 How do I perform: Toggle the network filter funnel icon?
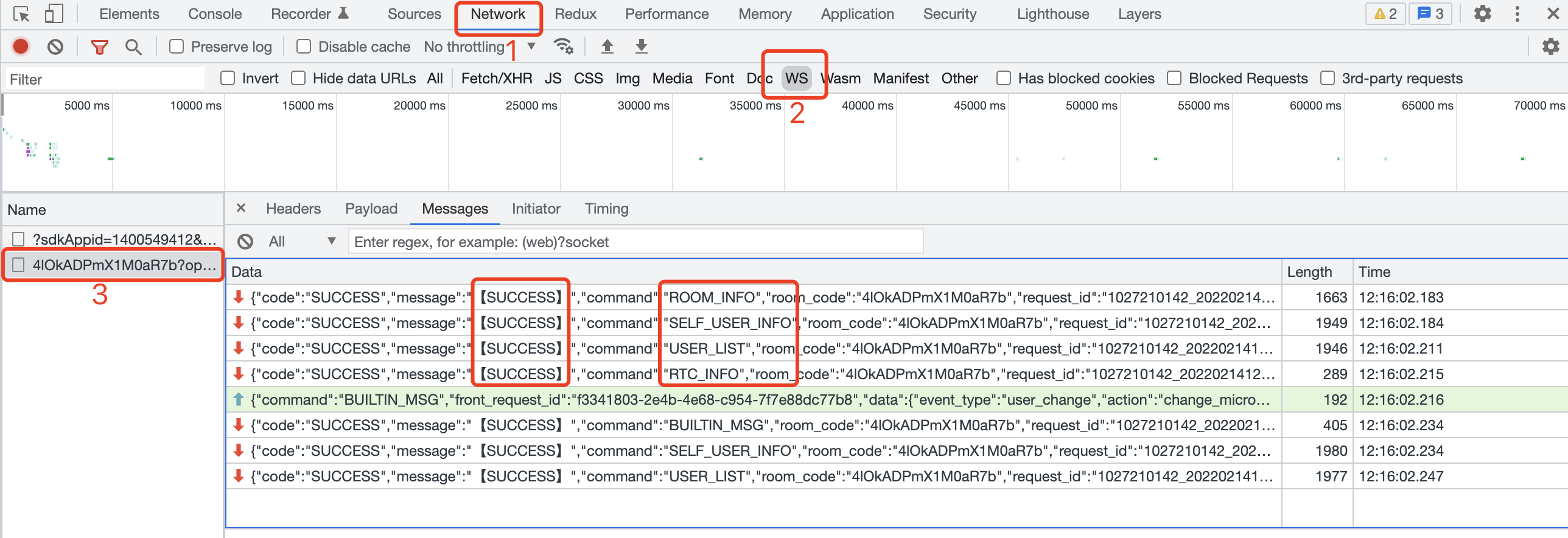(x=99, y=47)
